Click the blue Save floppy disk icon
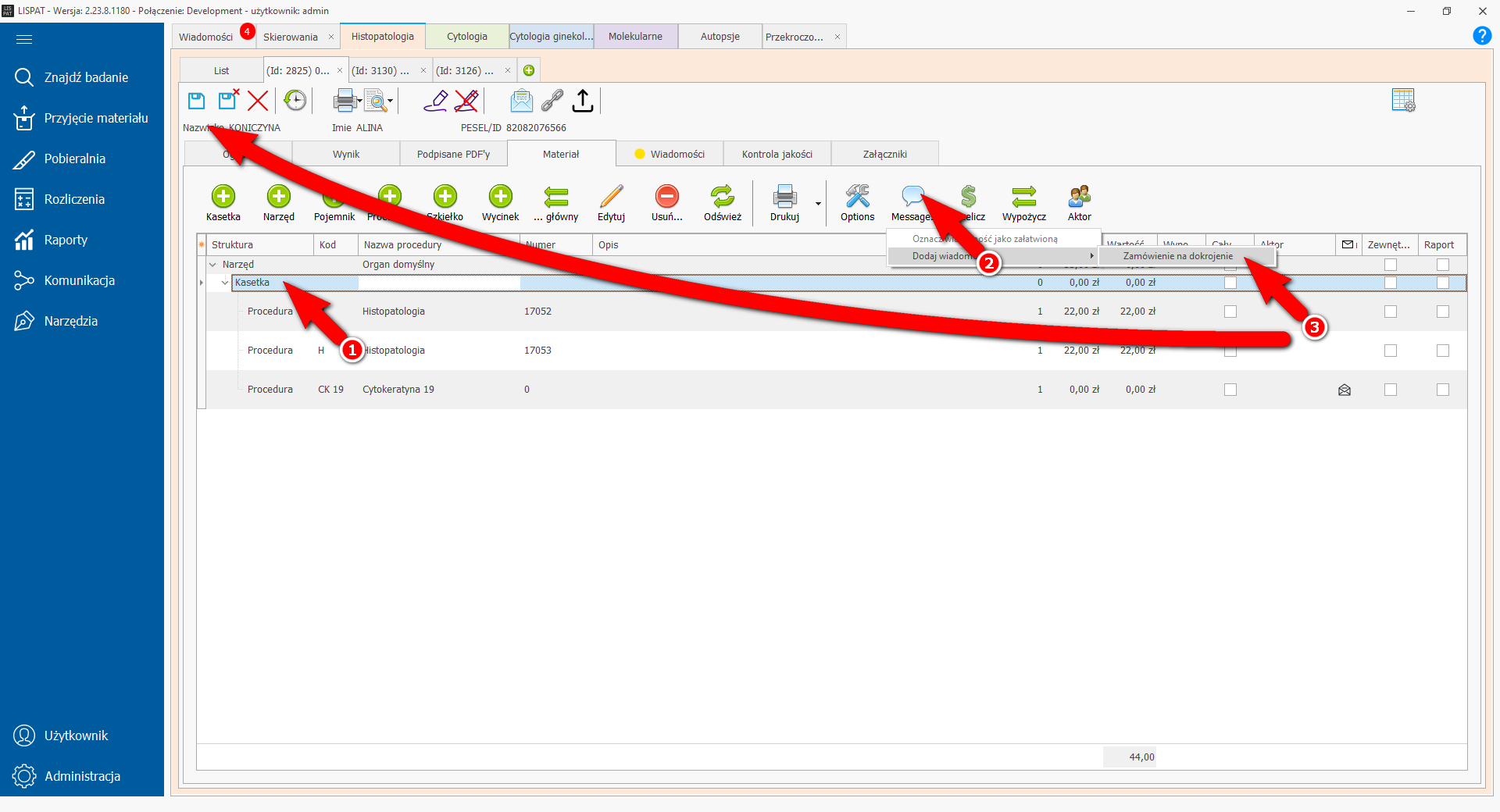 [x=196, y=101]
